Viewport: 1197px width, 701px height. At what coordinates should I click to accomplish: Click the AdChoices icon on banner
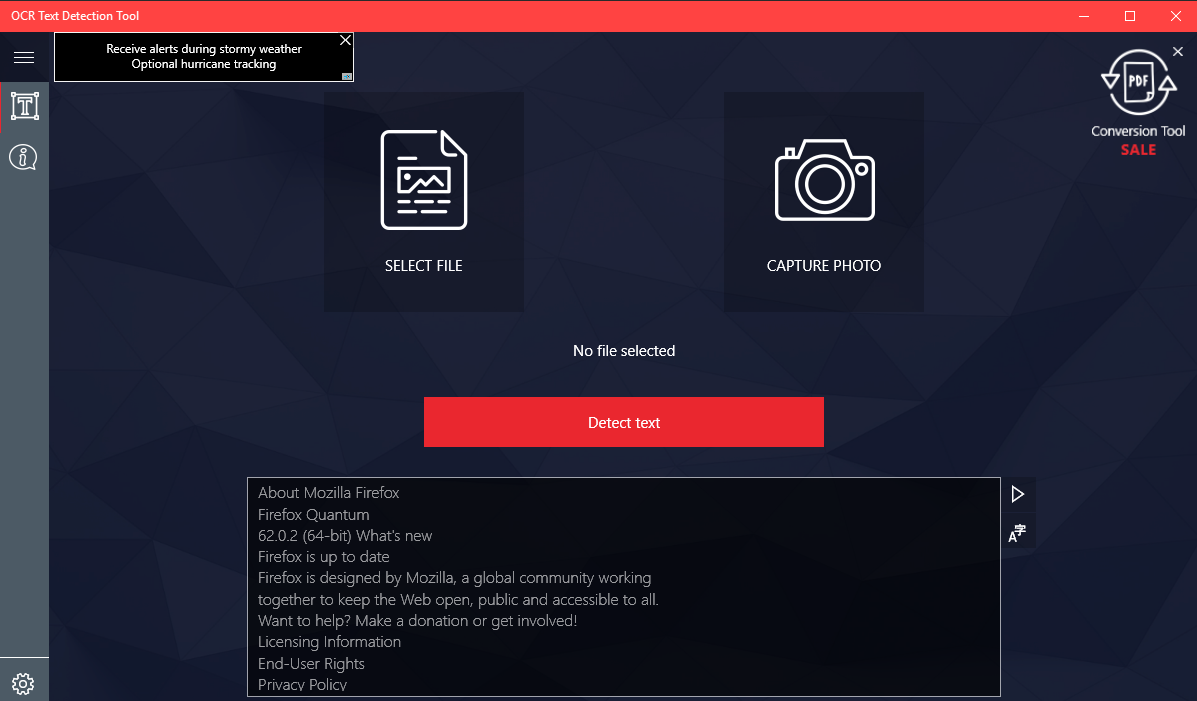point(347,76)
